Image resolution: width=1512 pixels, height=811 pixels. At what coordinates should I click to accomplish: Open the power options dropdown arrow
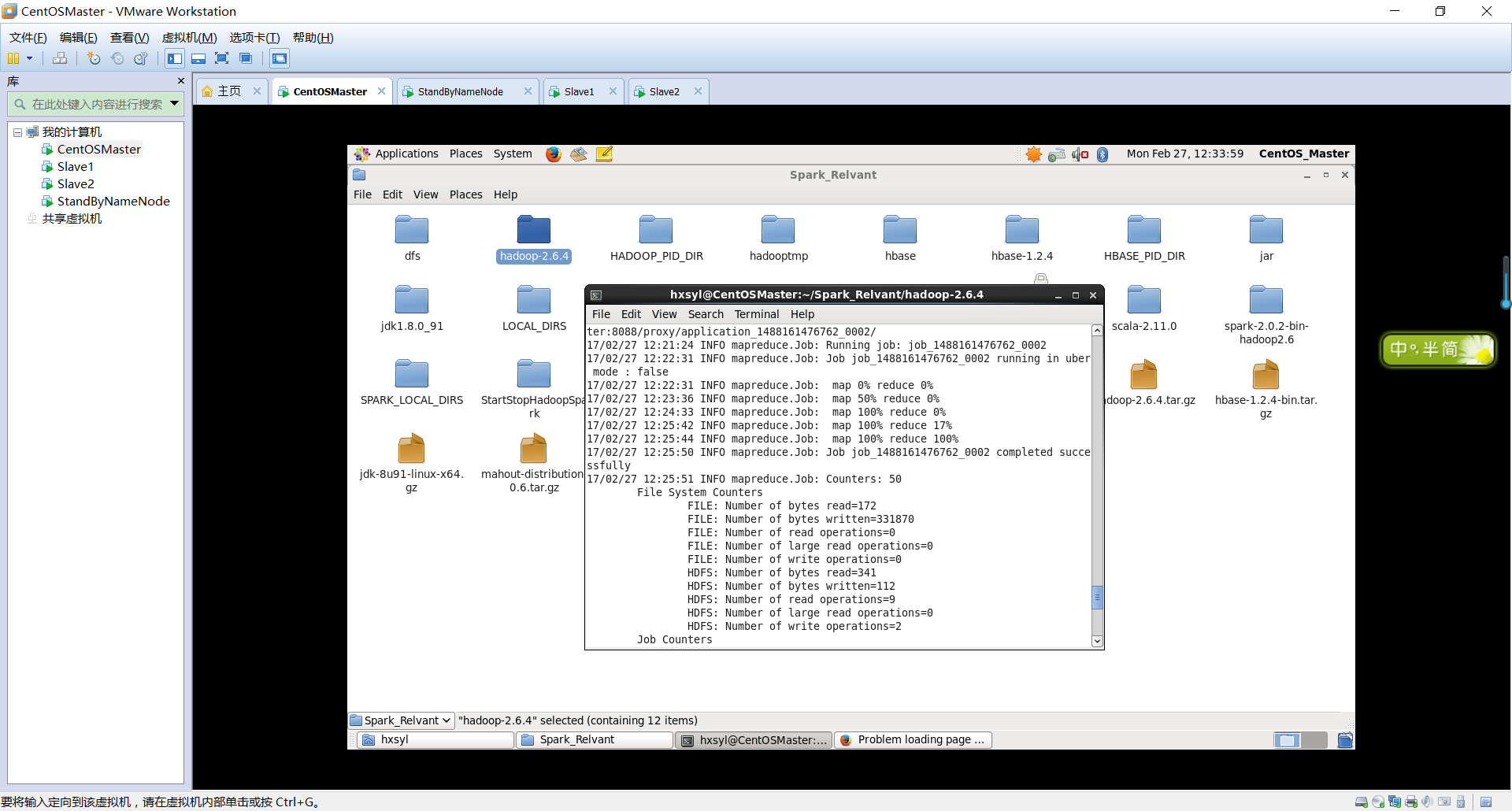[30, 58]
